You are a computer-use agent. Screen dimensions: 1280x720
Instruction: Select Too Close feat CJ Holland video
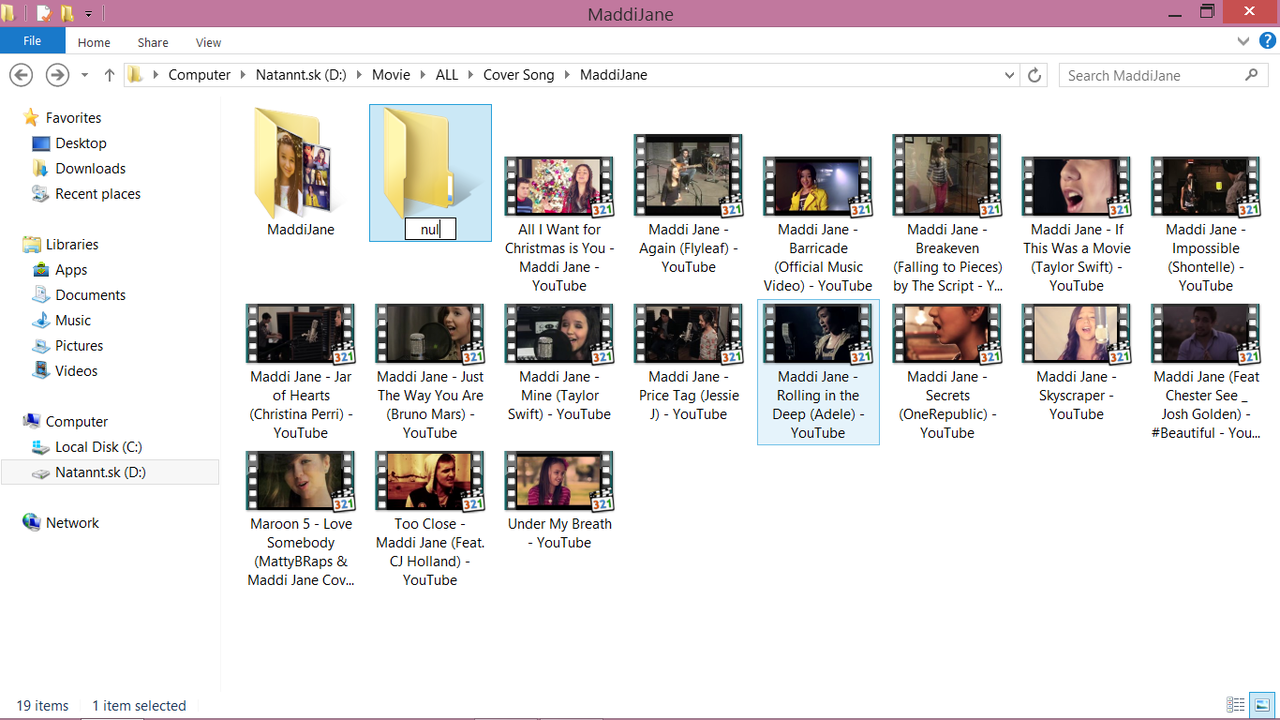(x=430, y=519)
